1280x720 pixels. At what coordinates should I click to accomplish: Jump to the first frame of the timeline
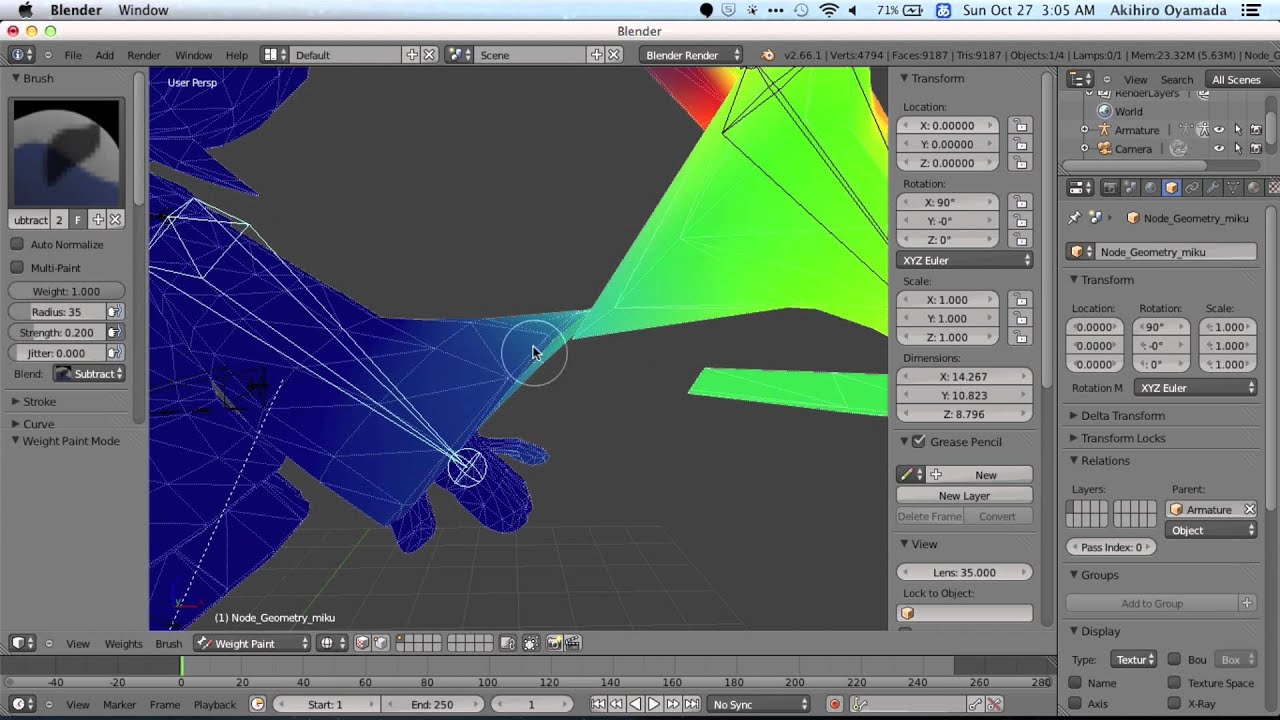click(598, 704)
